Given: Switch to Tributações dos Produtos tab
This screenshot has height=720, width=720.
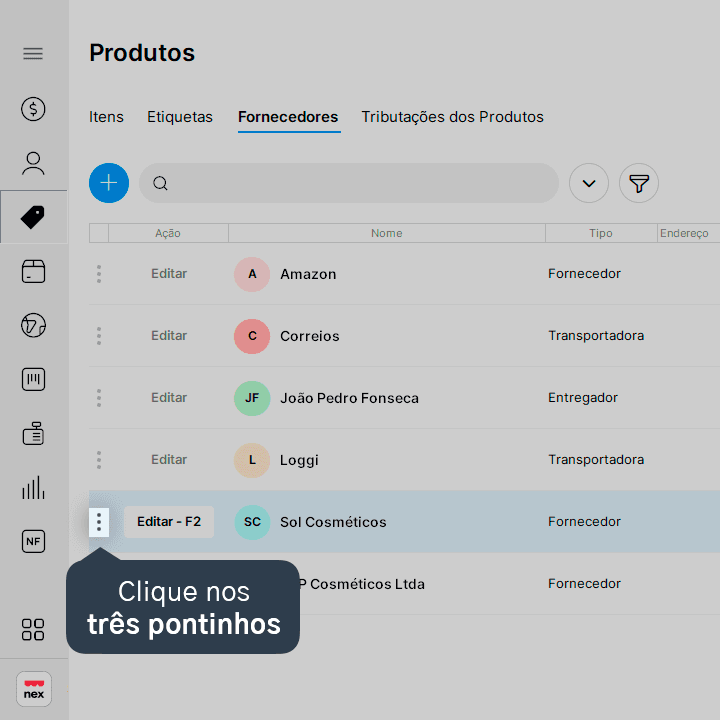Looking at the screenshot, I should (x=452, y=117).
